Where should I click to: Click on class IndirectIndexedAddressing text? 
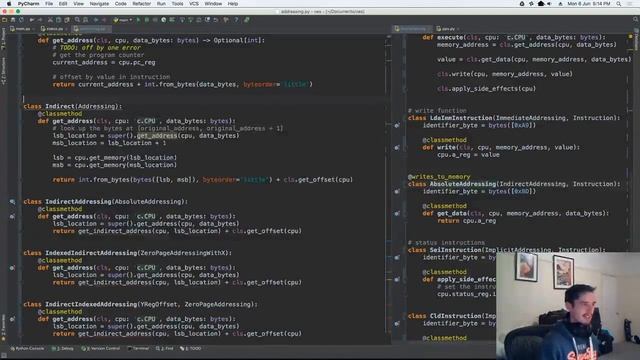coord(140,304)
